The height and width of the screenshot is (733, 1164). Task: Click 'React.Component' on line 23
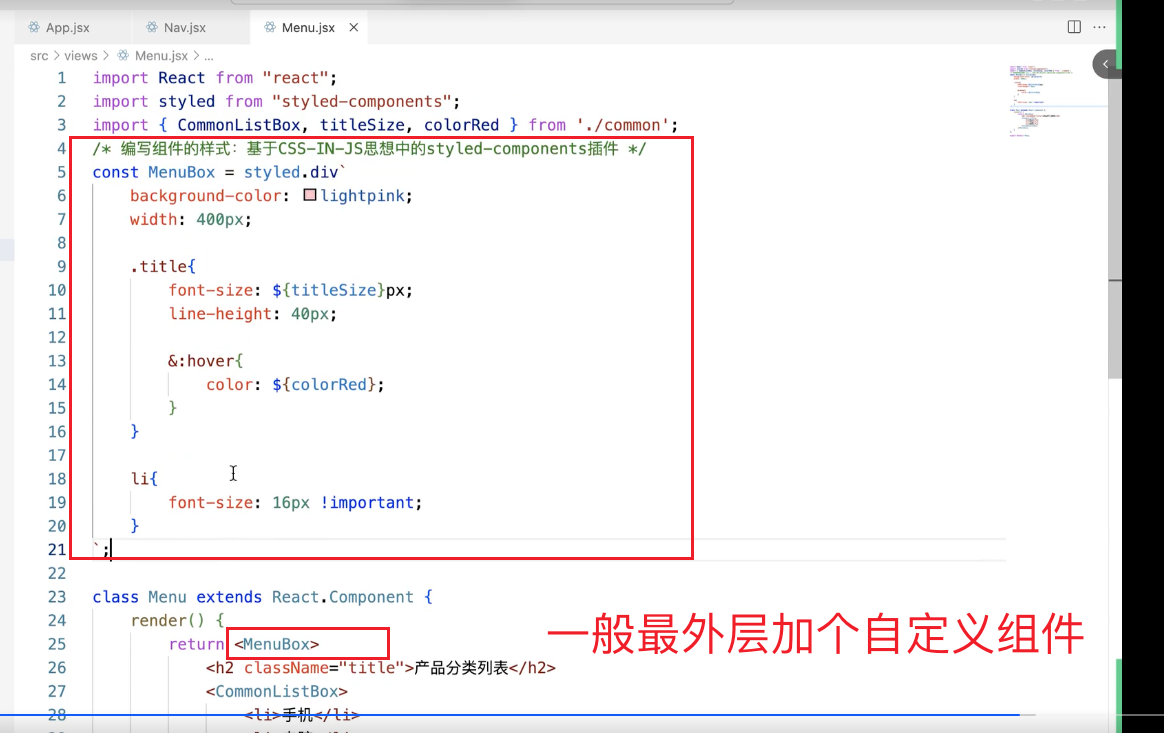coord(342,597)
